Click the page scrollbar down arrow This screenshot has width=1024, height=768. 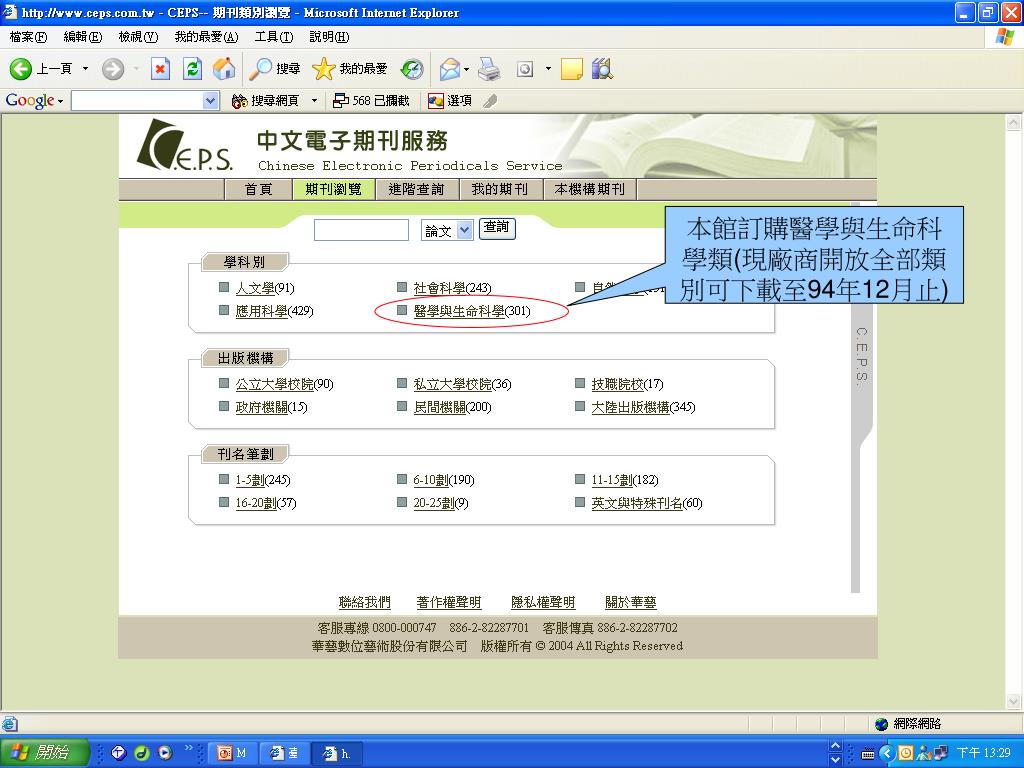coord(1014,702)
